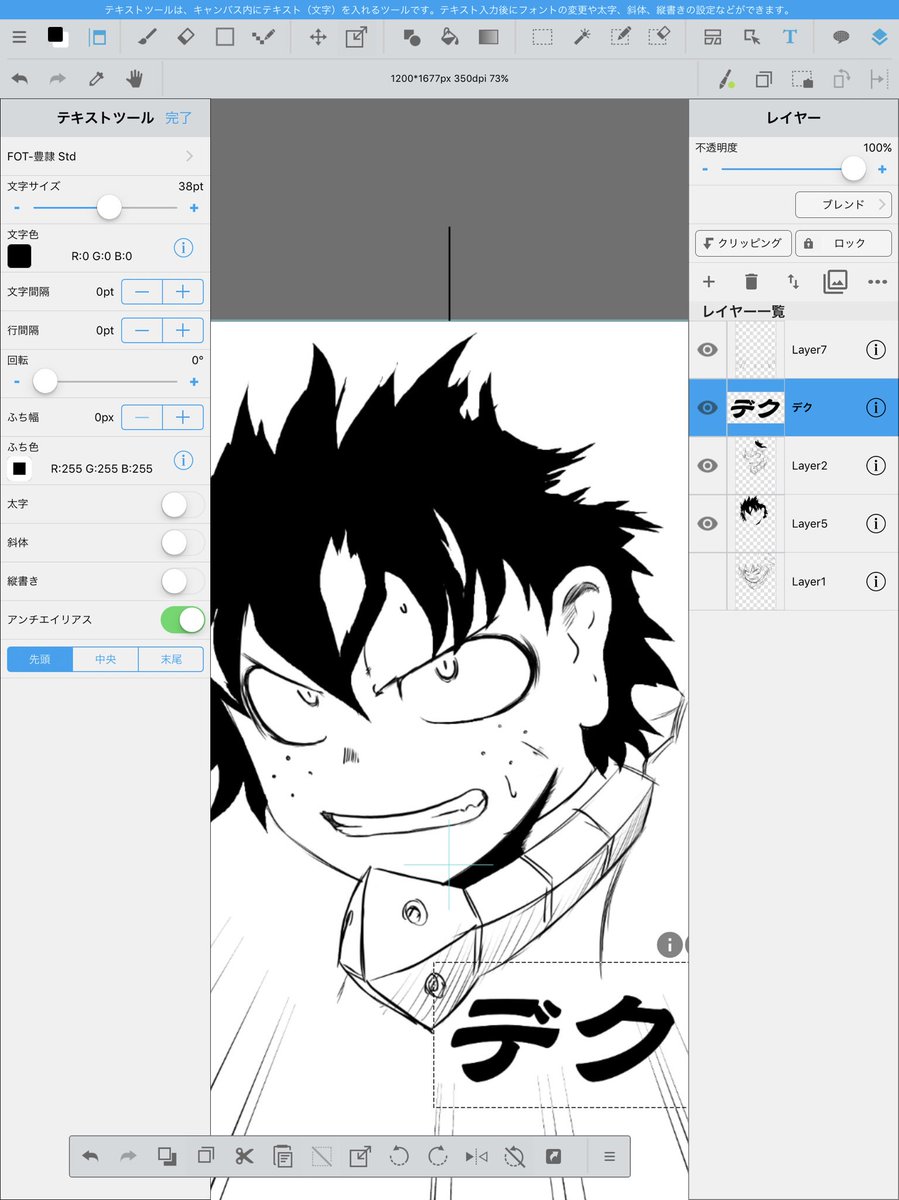Undo with the top toolbar arrow
The image size is (899, 1200).
point(19,78)
